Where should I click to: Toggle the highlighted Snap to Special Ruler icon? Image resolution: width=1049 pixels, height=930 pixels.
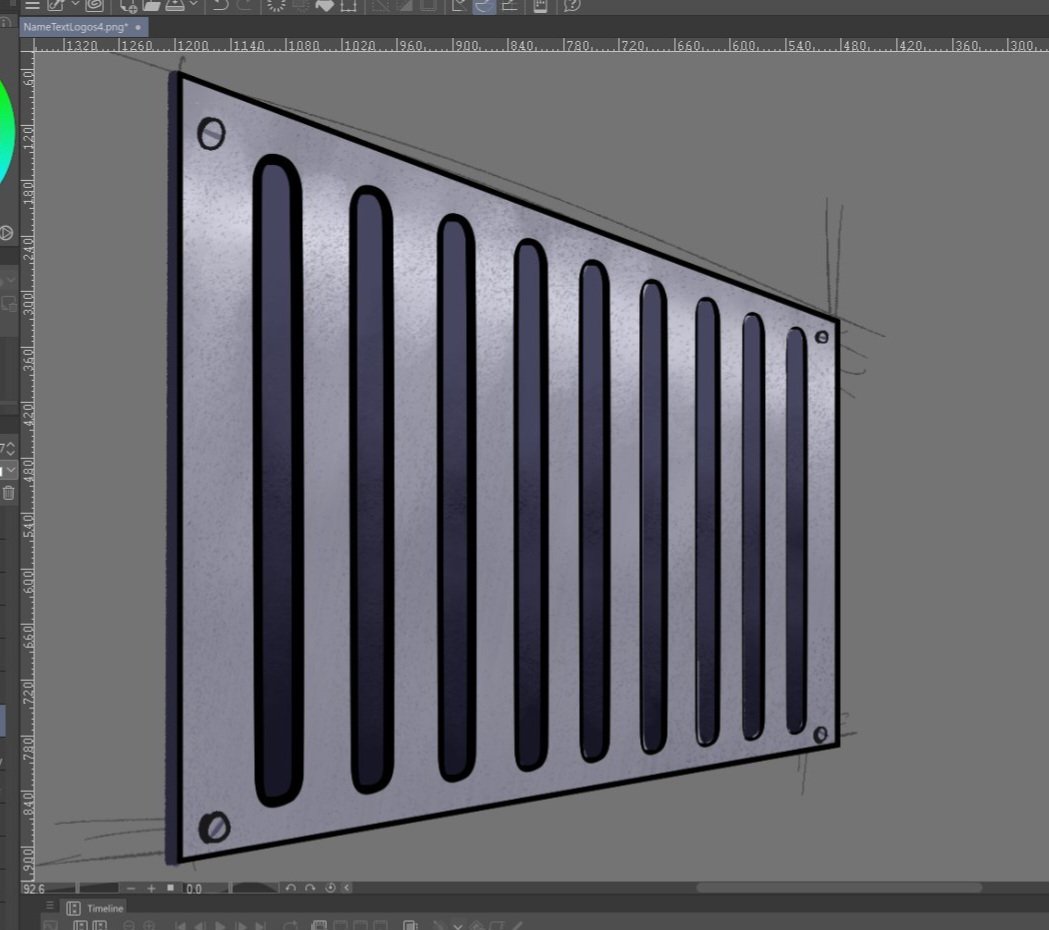[x=484, y=5]
